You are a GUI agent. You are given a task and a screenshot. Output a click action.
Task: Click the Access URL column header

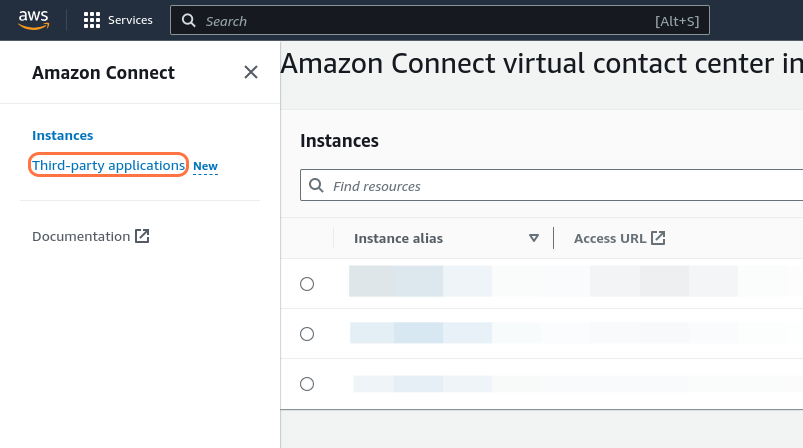tap(609, 238)
